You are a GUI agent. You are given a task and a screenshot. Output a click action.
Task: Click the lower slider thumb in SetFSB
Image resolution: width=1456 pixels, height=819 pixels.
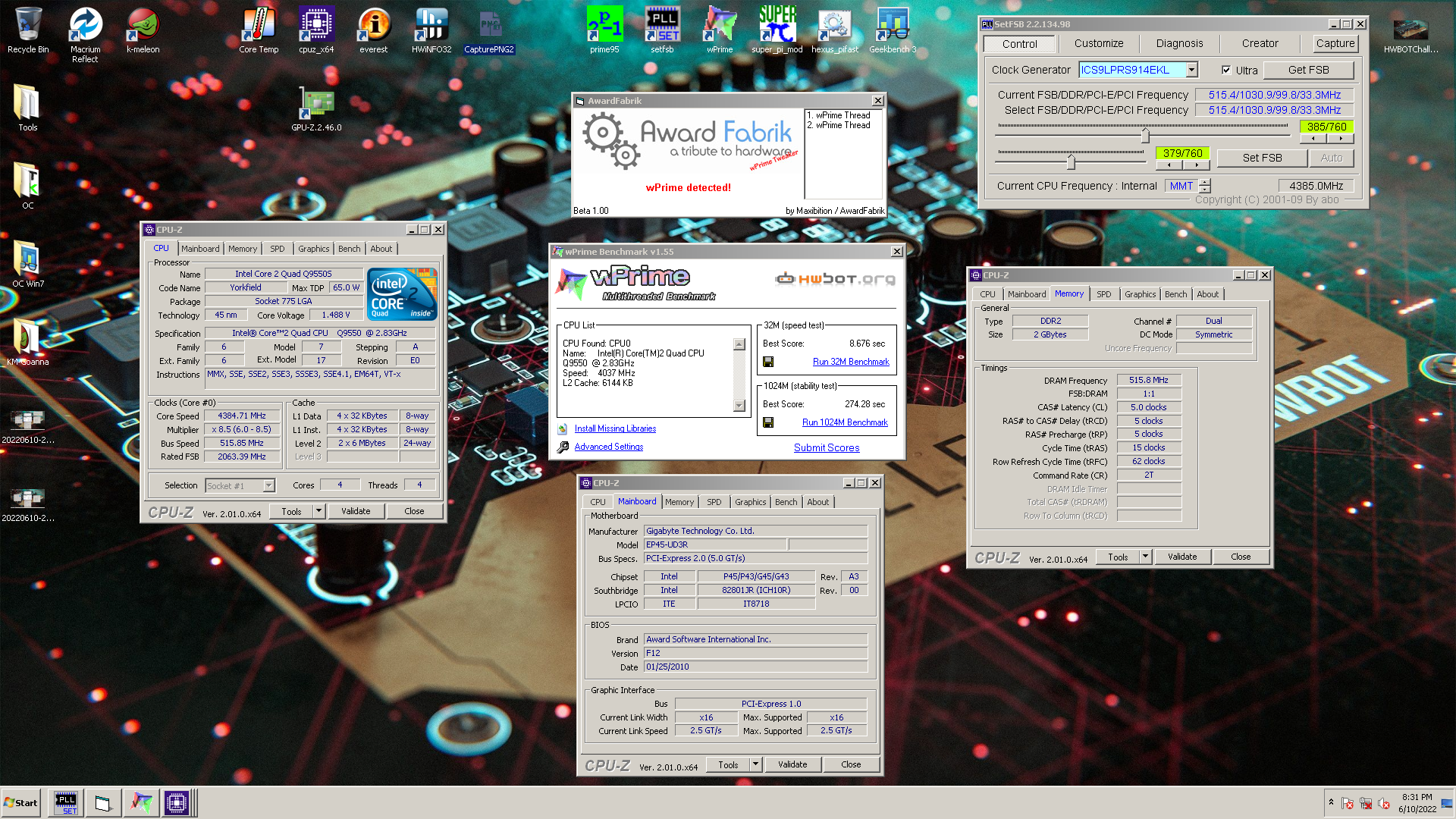pos(1071,162)
